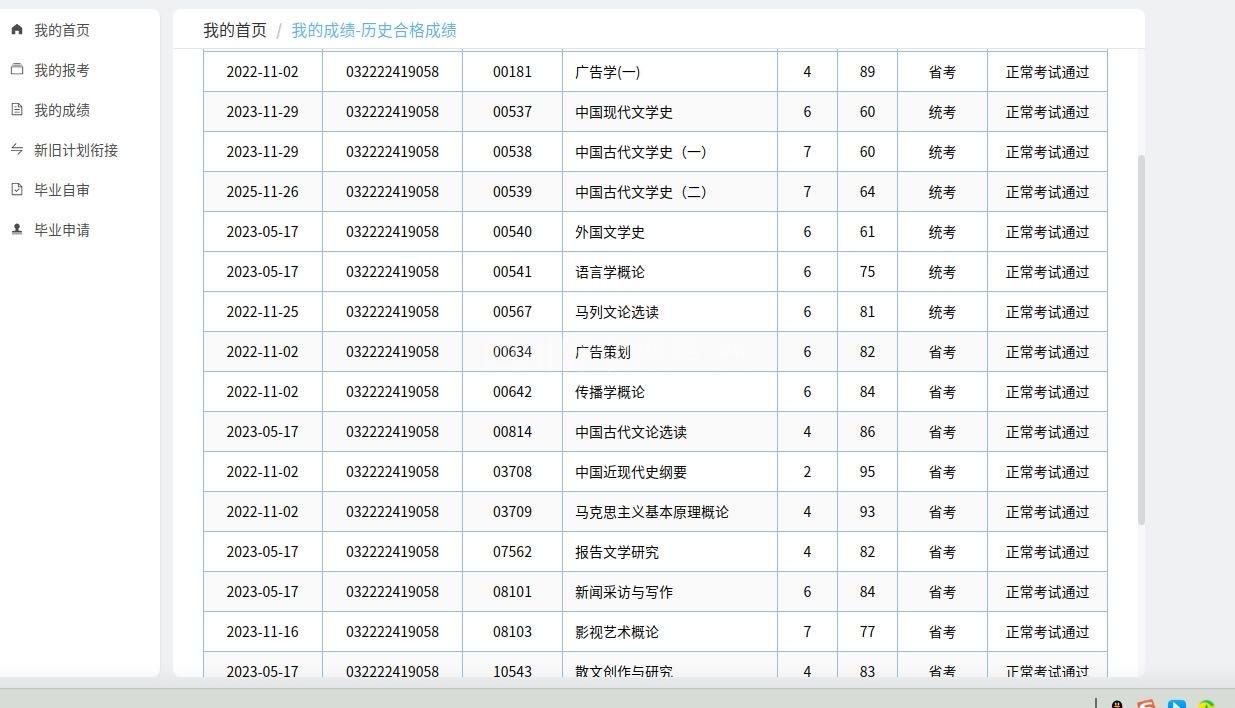Open 我的报考 in the sidebar menu

(62, 70)
